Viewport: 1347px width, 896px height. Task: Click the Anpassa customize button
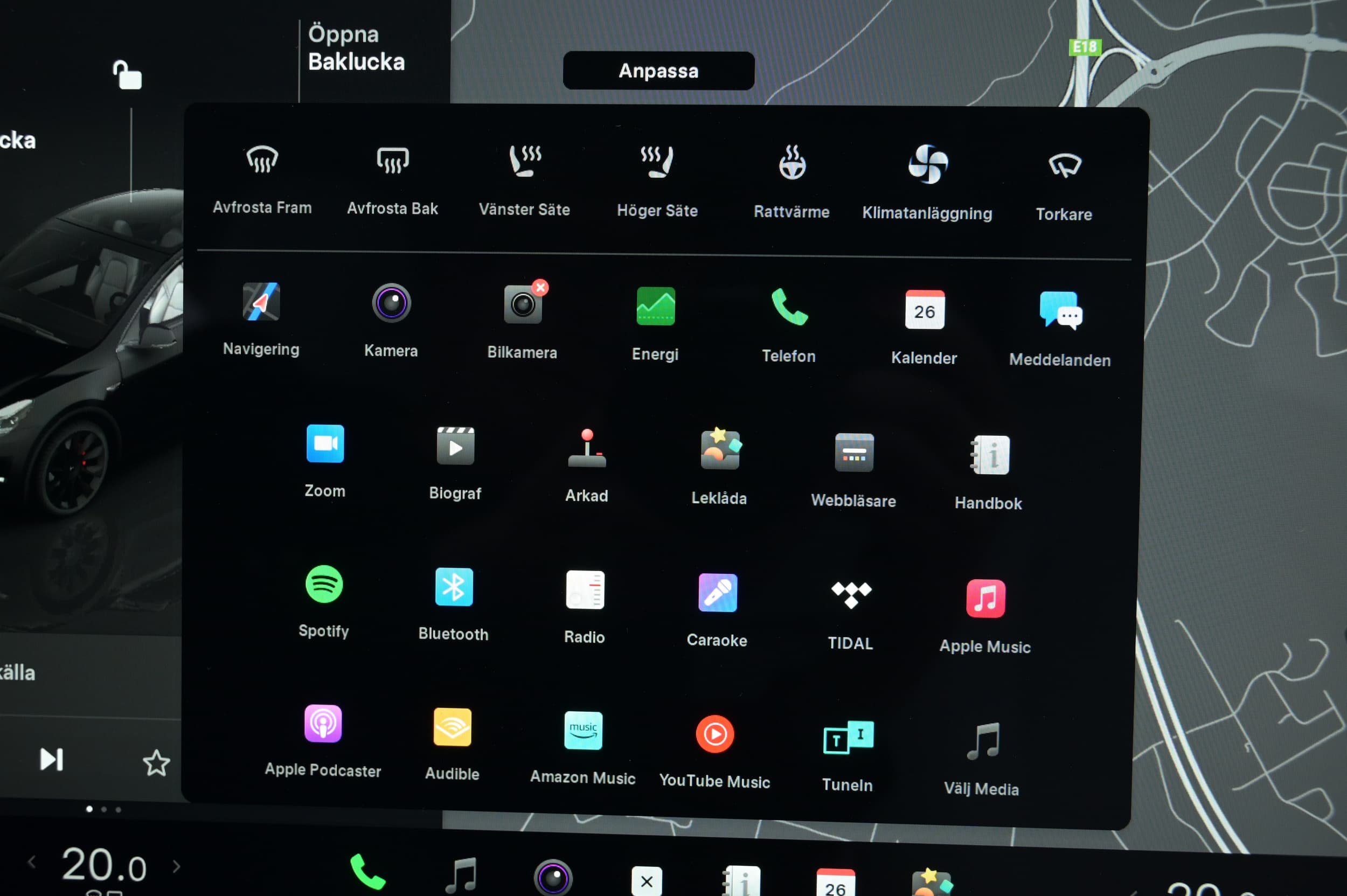pos(658,71)
